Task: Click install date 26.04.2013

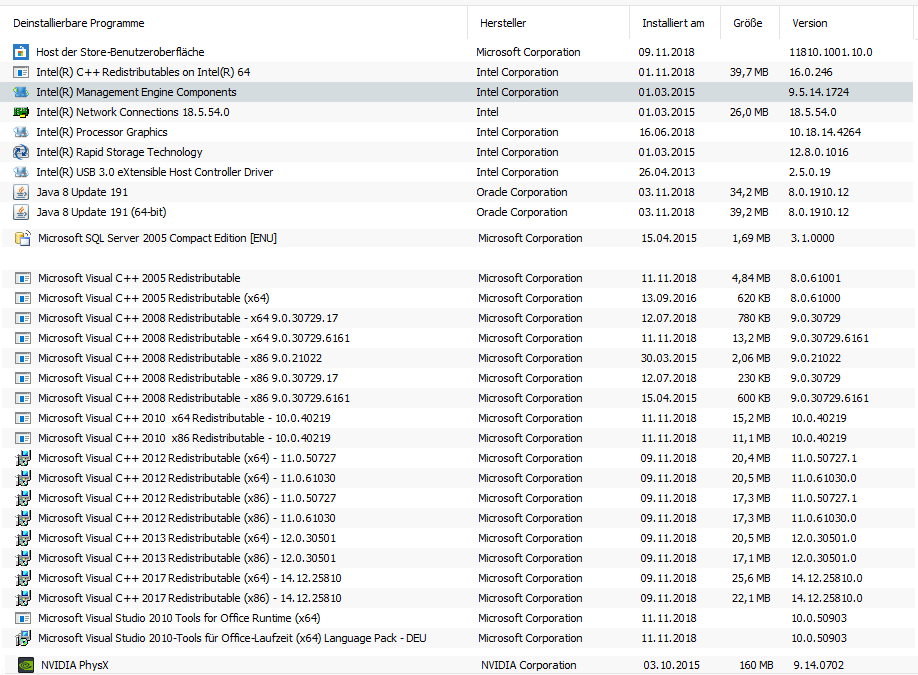Action: [666, 172]
